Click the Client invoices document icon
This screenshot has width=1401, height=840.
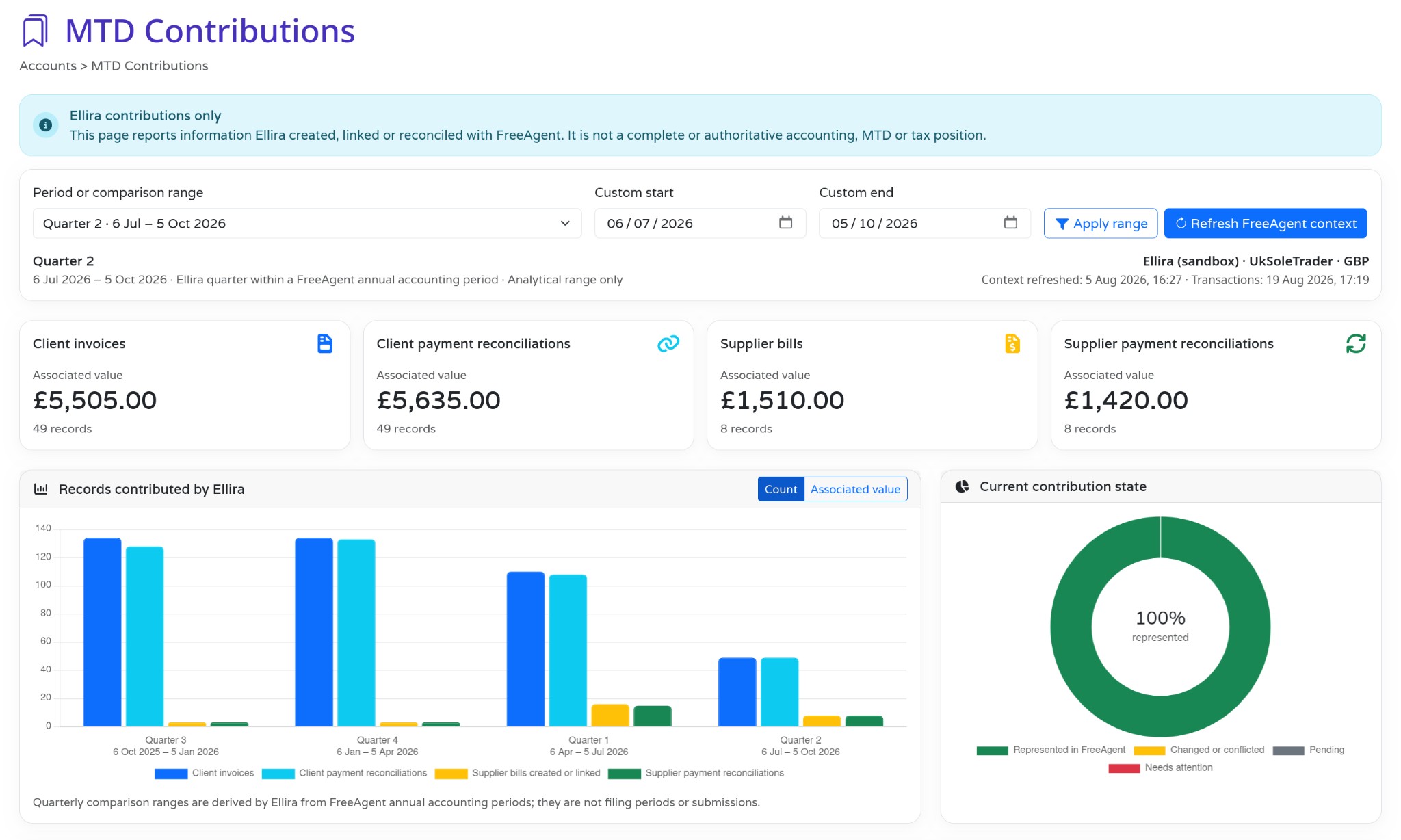(325, 343)
